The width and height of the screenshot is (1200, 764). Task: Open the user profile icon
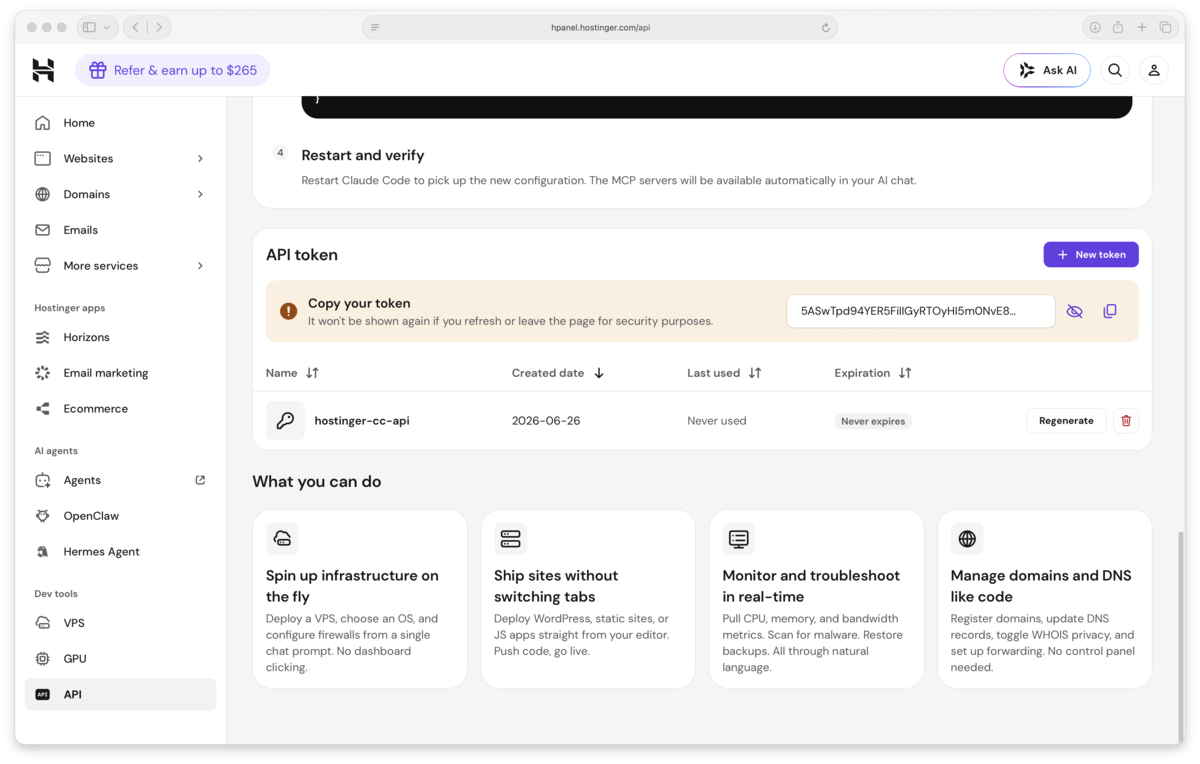click(x=1154, y=70)
